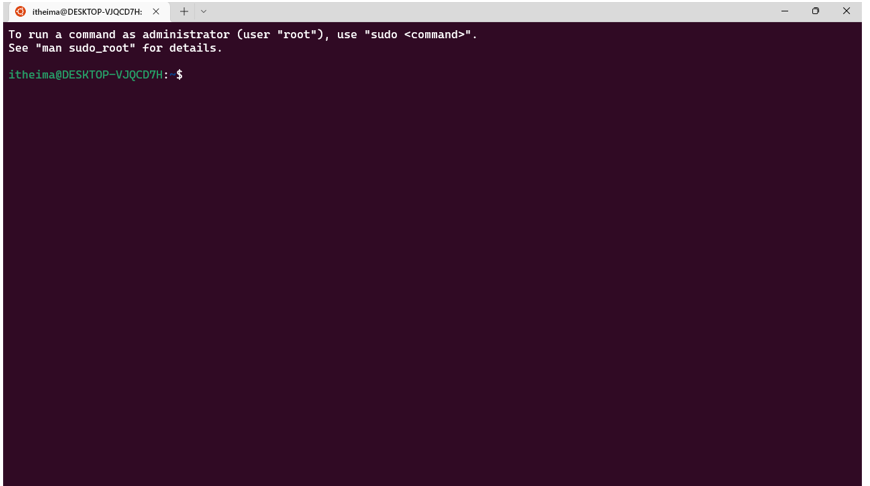The width and height of the screenshot is (870, 486).
Task: Click the empty title bar area beside tabs
Action: coord(488,11)
